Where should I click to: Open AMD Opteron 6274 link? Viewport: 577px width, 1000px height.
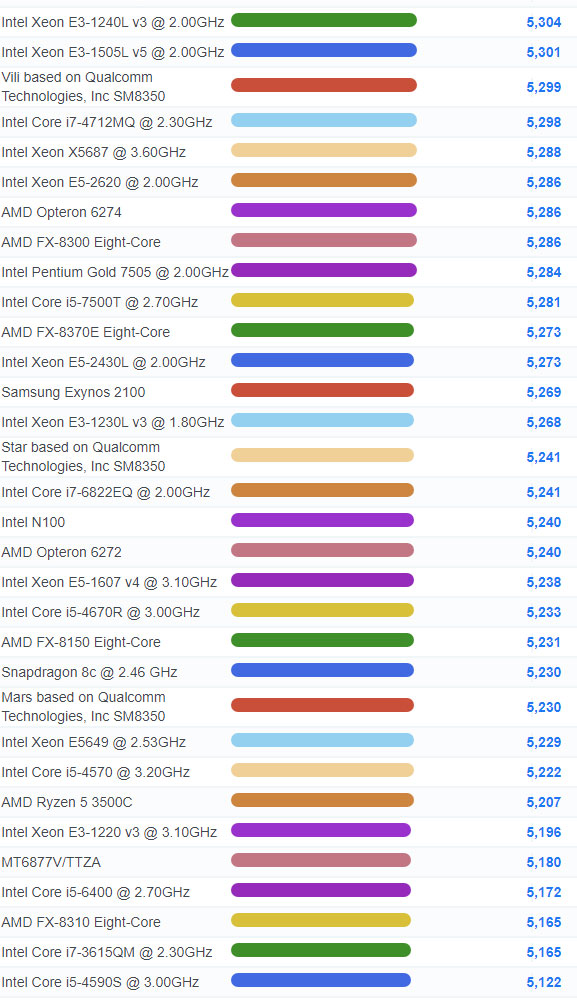(61, 212)
